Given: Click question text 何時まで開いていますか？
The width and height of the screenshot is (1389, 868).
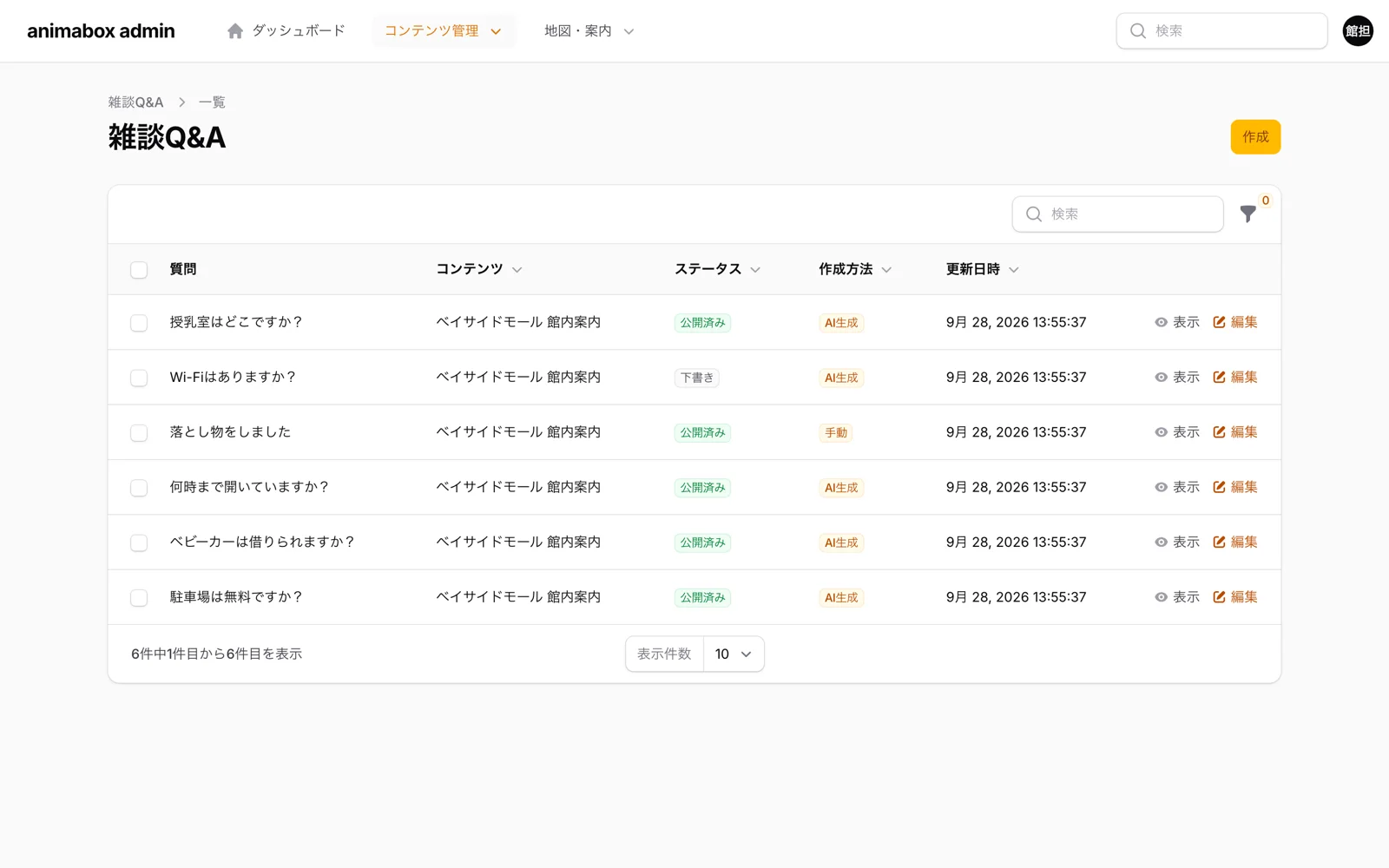Looking at the screenshot, I should pyautogui.click(x=250, y=487).
